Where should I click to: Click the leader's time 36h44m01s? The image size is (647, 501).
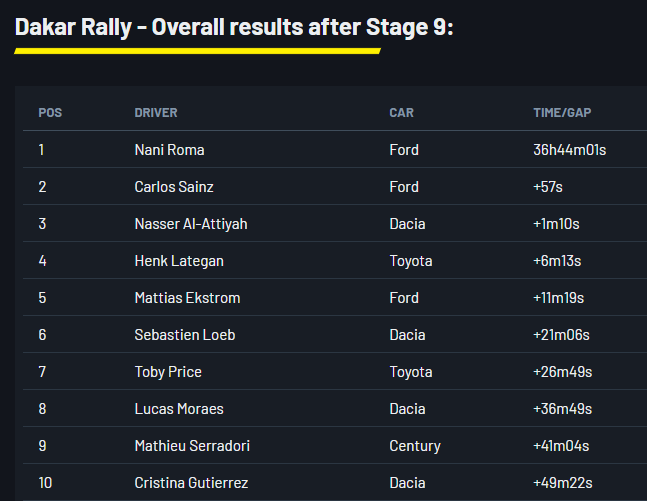[570, 150]
